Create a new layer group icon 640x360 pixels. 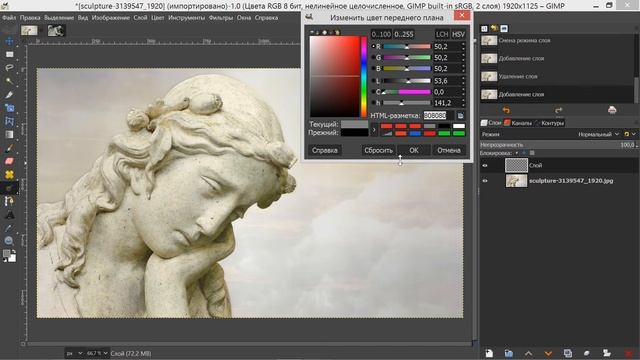[x=509, y=353]
